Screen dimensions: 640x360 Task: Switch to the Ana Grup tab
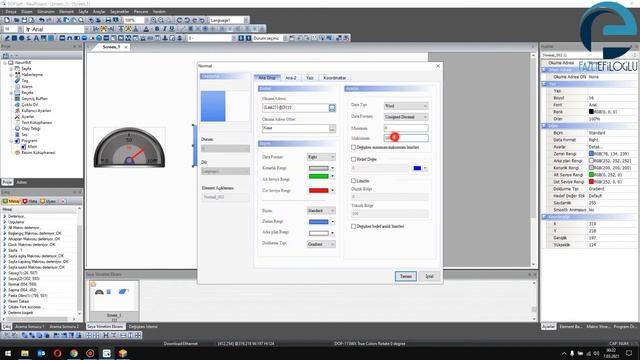[267, 78]
